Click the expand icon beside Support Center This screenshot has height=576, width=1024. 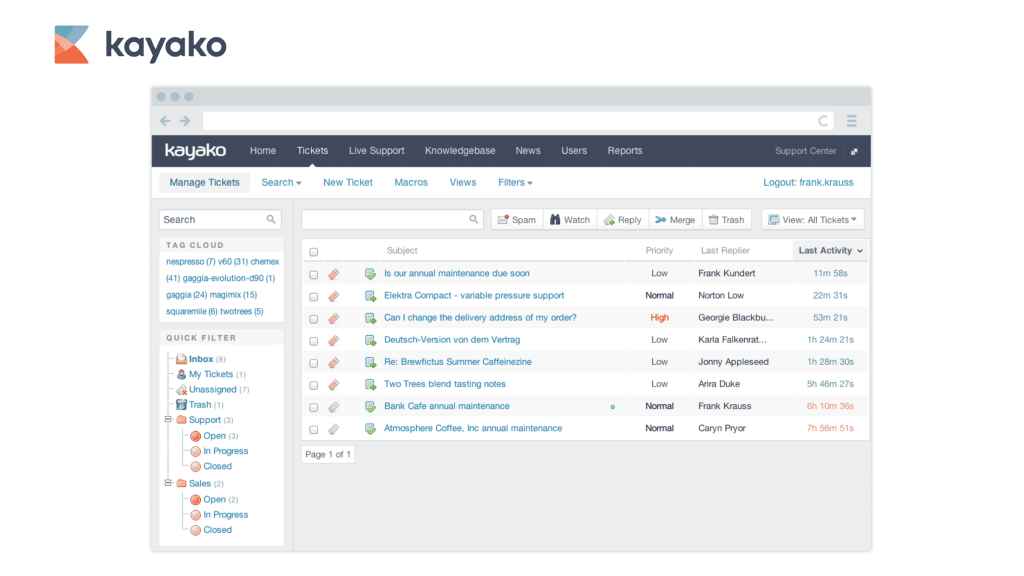[854, 152]
